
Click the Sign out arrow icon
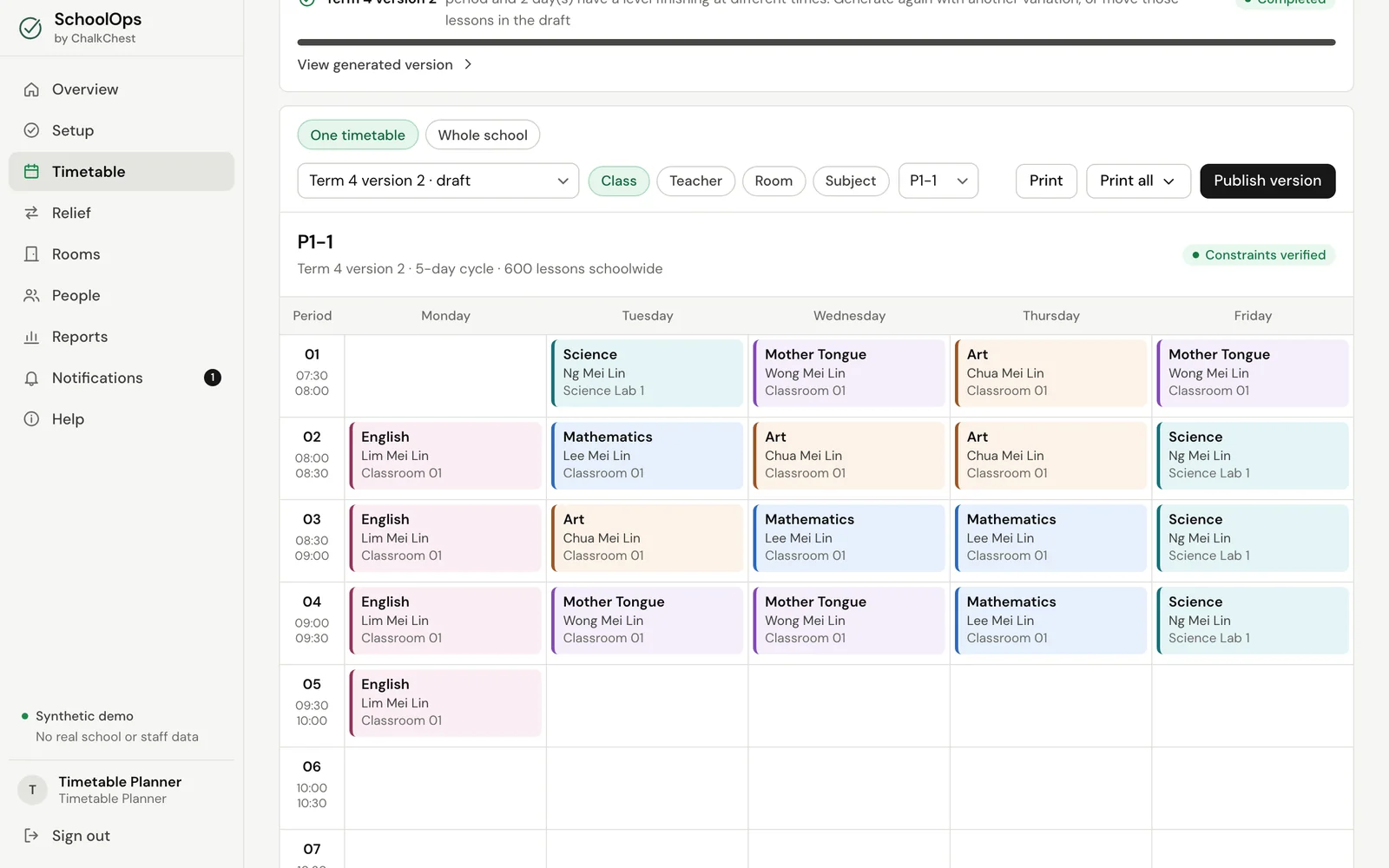point(31,836)
